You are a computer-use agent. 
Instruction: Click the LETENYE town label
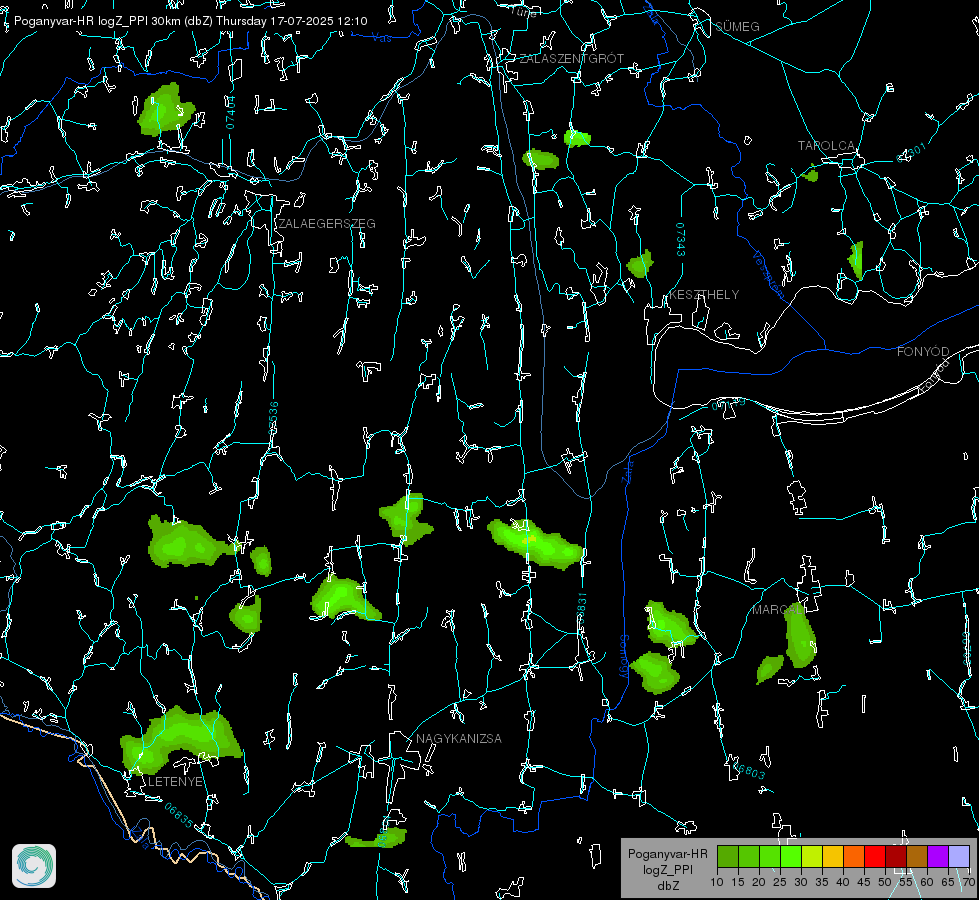[x=175, y=782]
